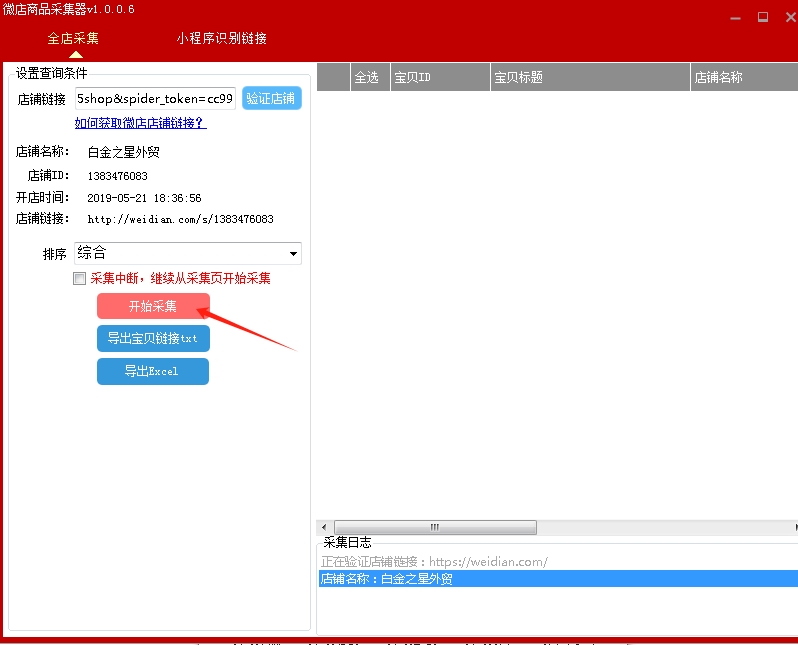Click the 全选 column header
Viewport: 798px width, 645px height.
(x=370, y=77)
